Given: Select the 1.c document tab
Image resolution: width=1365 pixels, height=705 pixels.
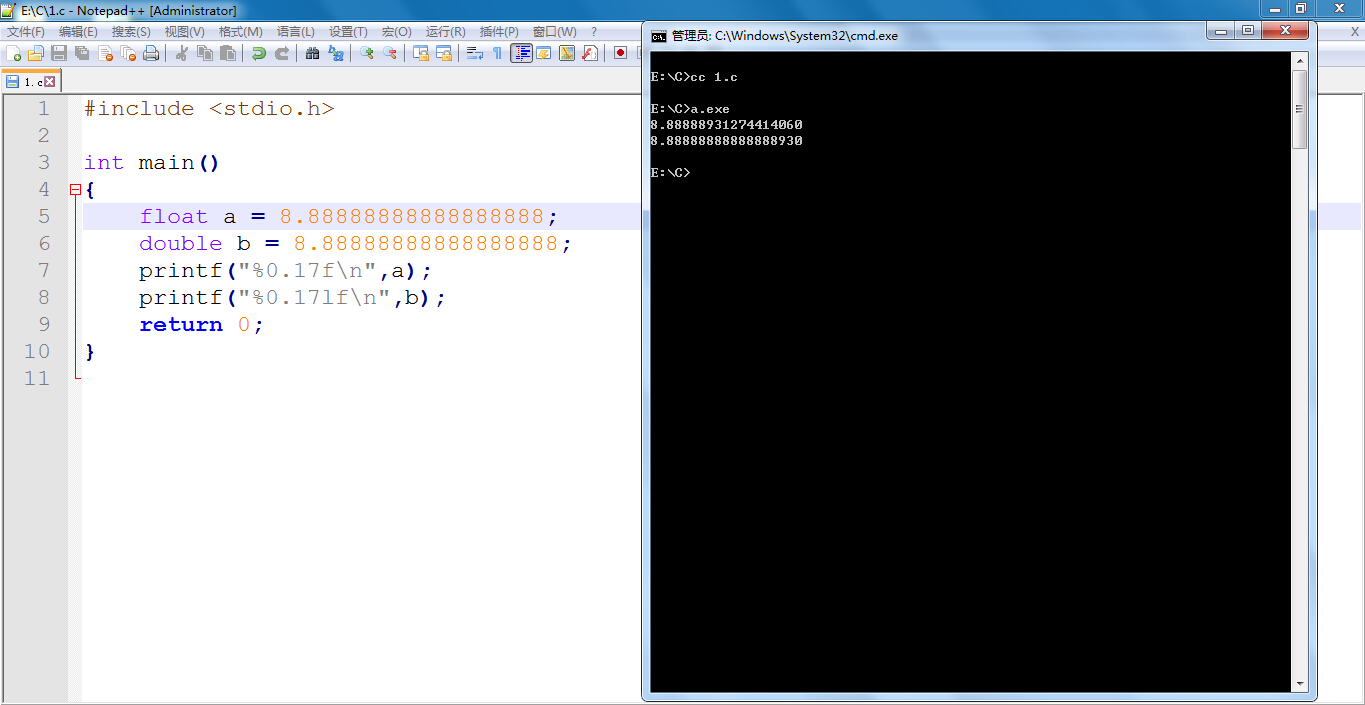Looking at the screenshot, I should click(31, 82).
